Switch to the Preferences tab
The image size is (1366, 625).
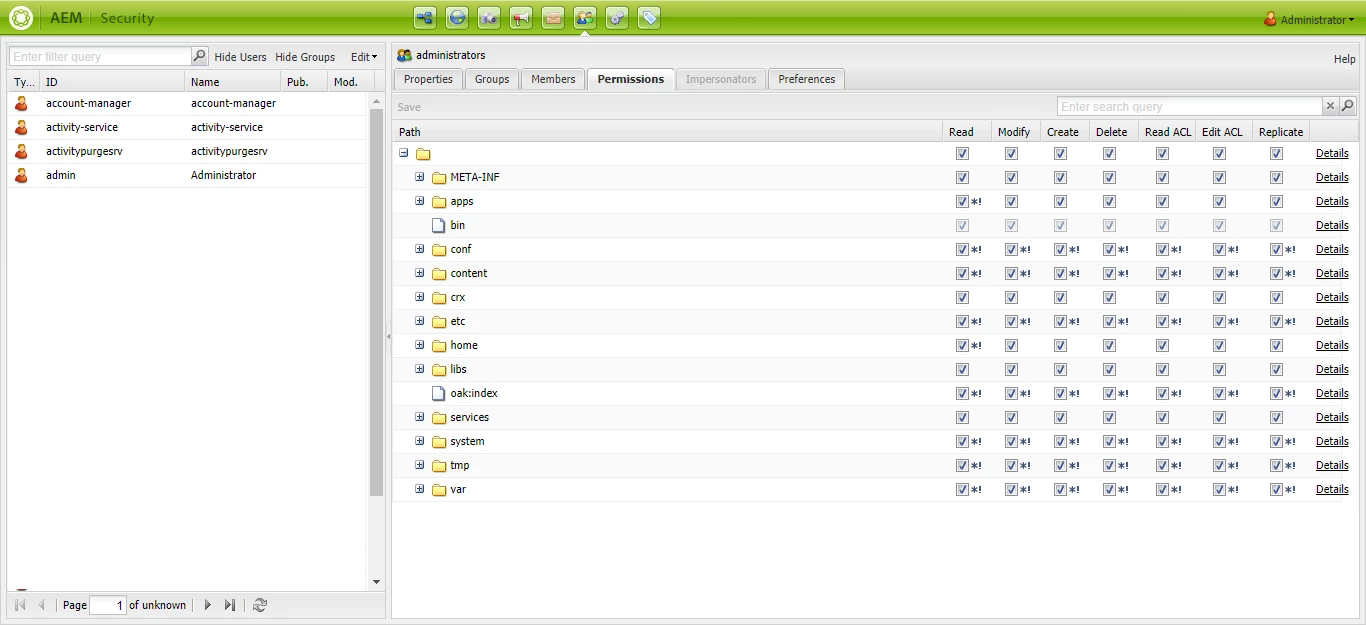807,79
